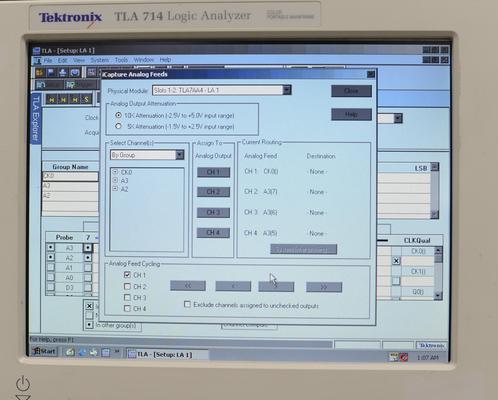Click the double-left << cycling button
The image size is (498, 400).
pyautogui.click(x=188, y=286)
